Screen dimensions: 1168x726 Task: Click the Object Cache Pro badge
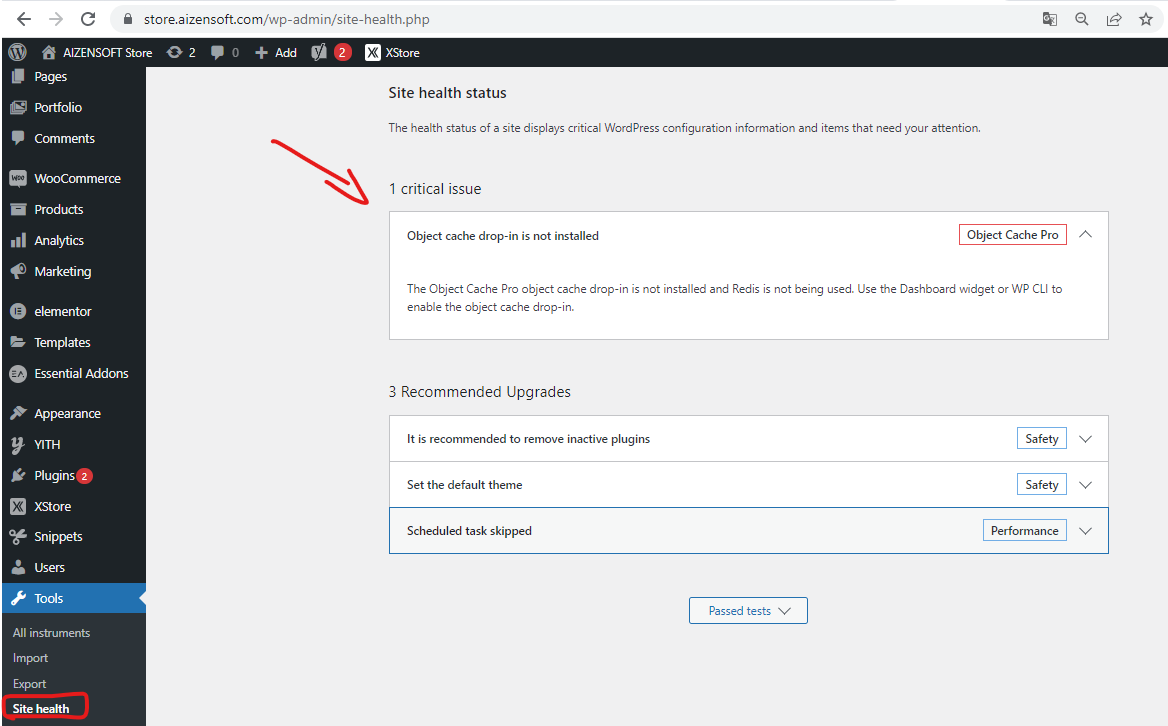[1012, 235]
